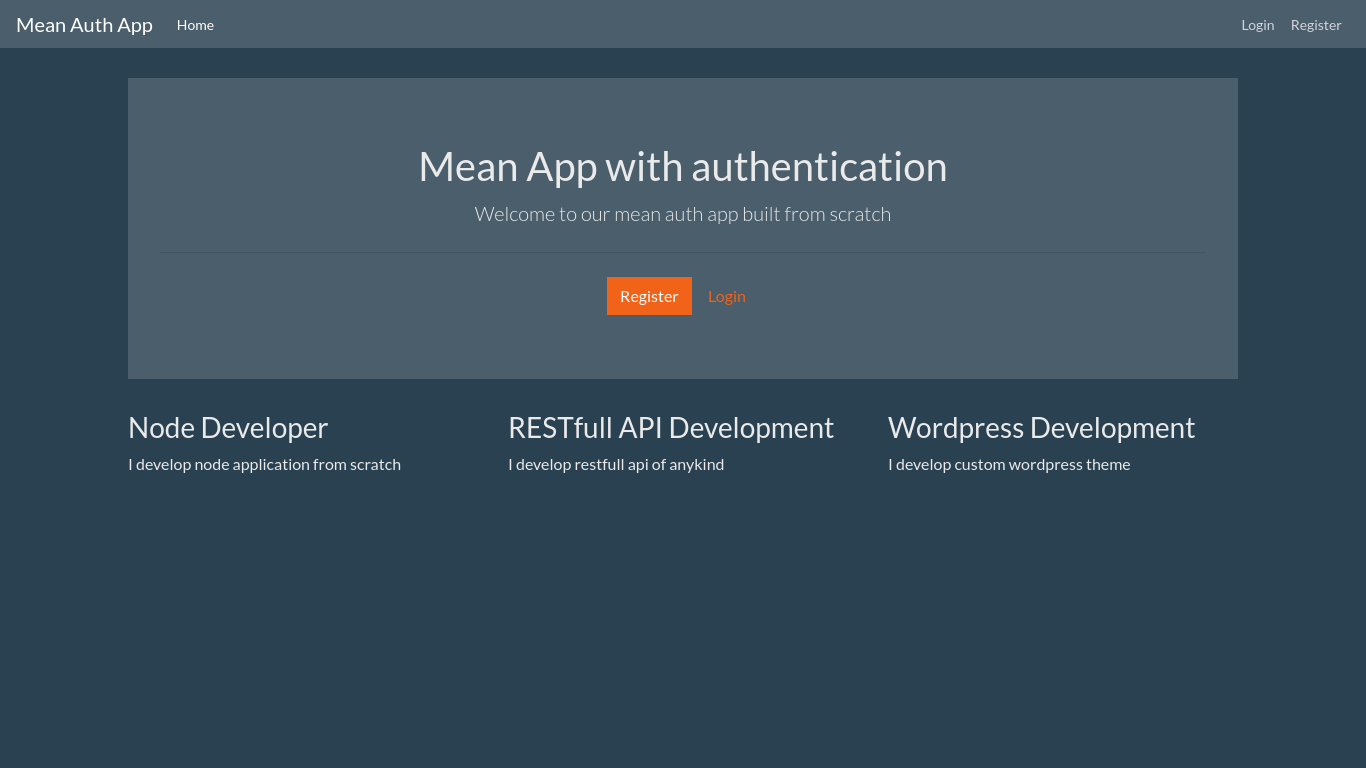Click the Mean Auth App brand logo
1366x768 pixels.
84,25
